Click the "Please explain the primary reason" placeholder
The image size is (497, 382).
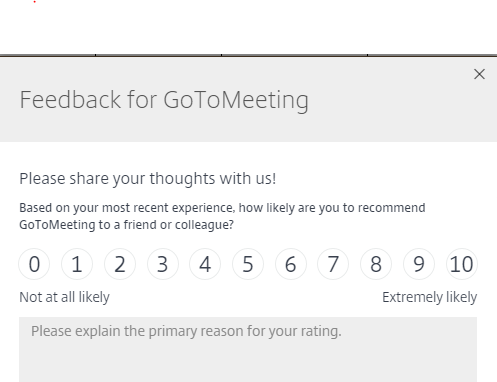tap(186, 331)
